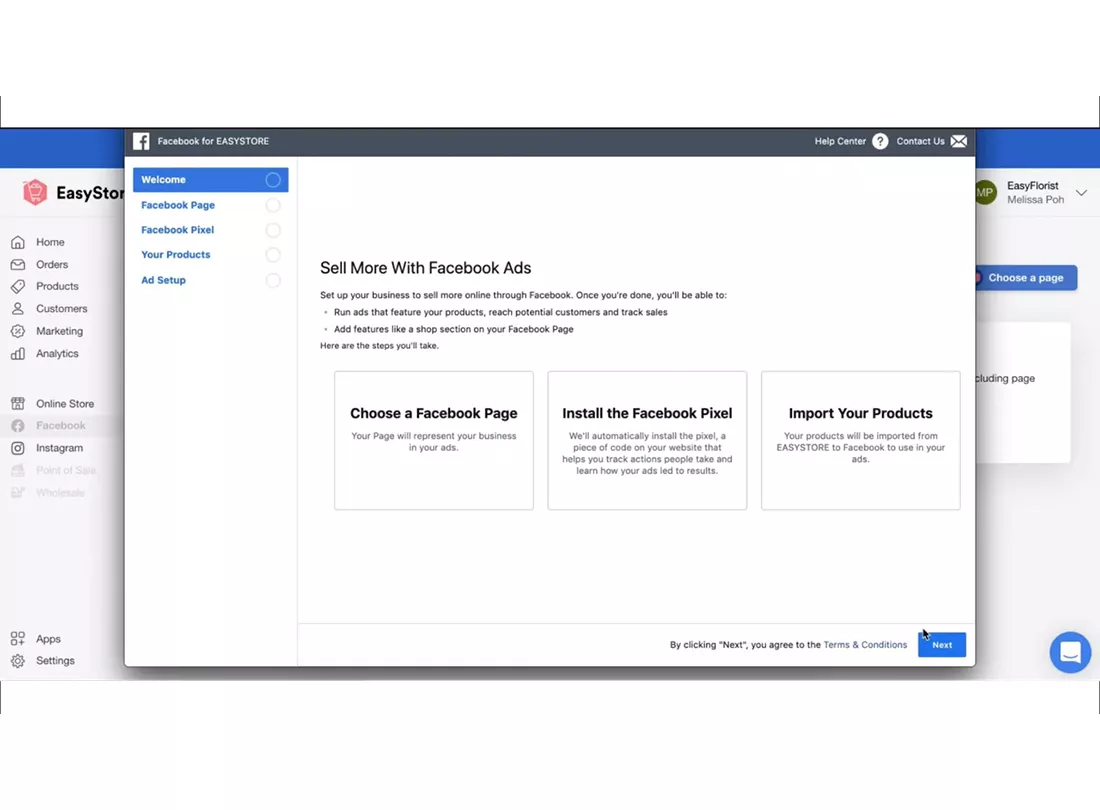Open Orders in the sidebar menu

coord(52,264)
